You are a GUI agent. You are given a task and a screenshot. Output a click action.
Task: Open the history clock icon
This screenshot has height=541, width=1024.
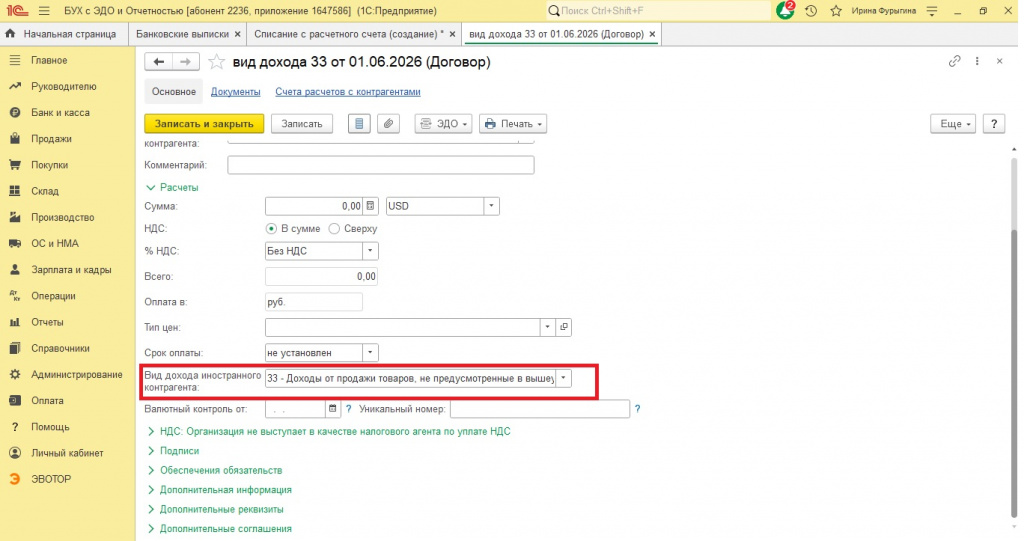click(x=811, y=11)
